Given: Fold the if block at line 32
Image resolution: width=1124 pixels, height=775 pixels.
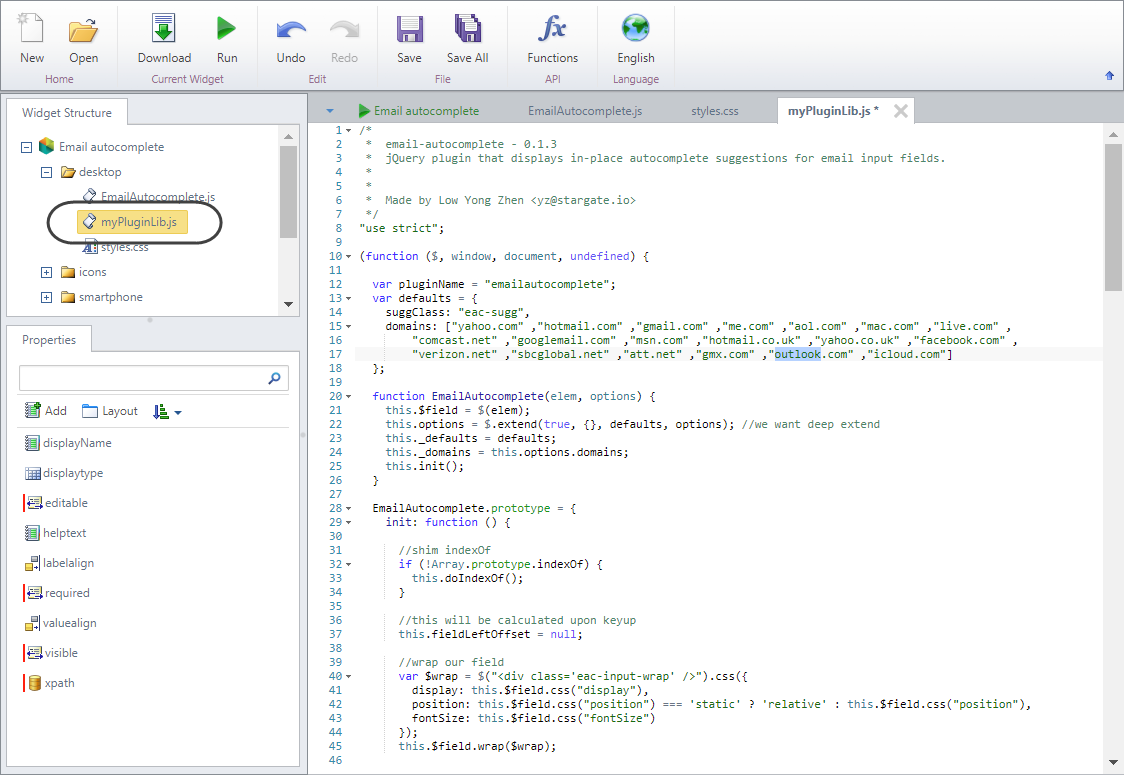Looking at the screenshot, I should [x=348, y=564].
